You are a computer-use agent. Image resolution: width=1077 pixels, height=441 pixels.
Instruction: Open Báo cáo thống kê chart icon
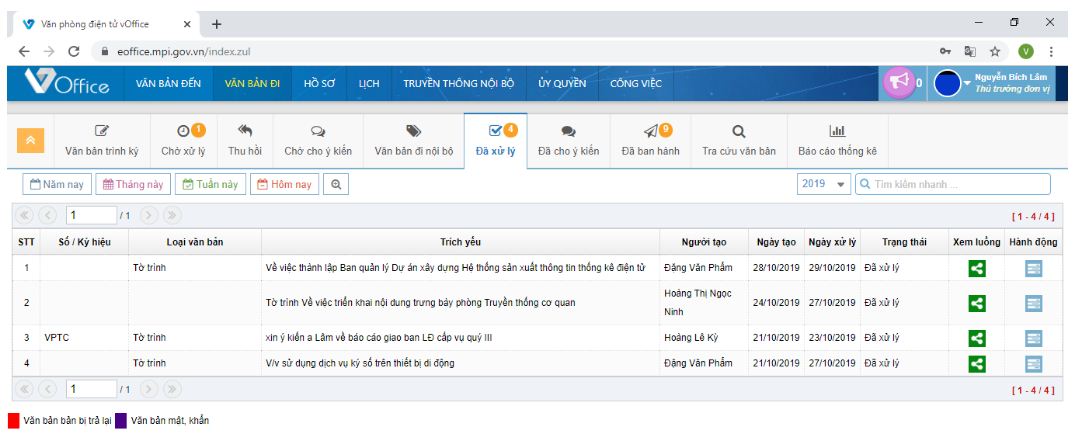[837, 131]
